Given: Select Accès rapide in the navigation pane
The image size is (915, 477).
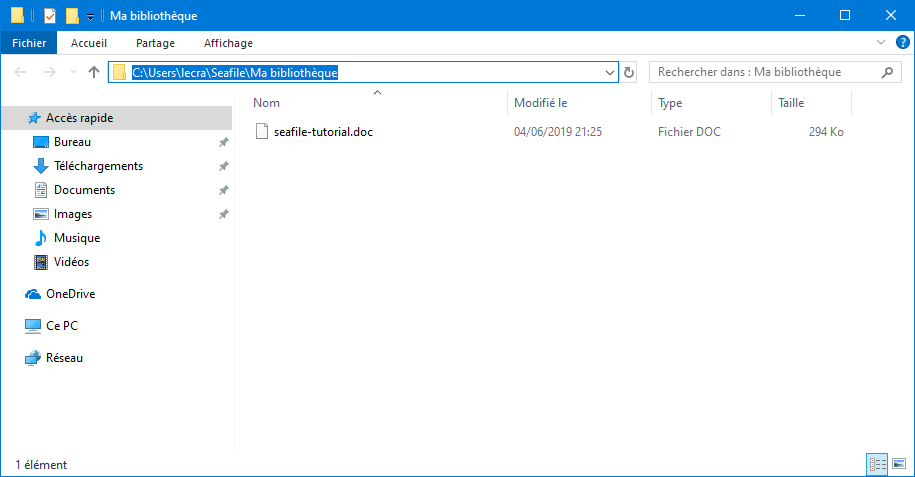Looking at the screenshot, I should [117, 118].
